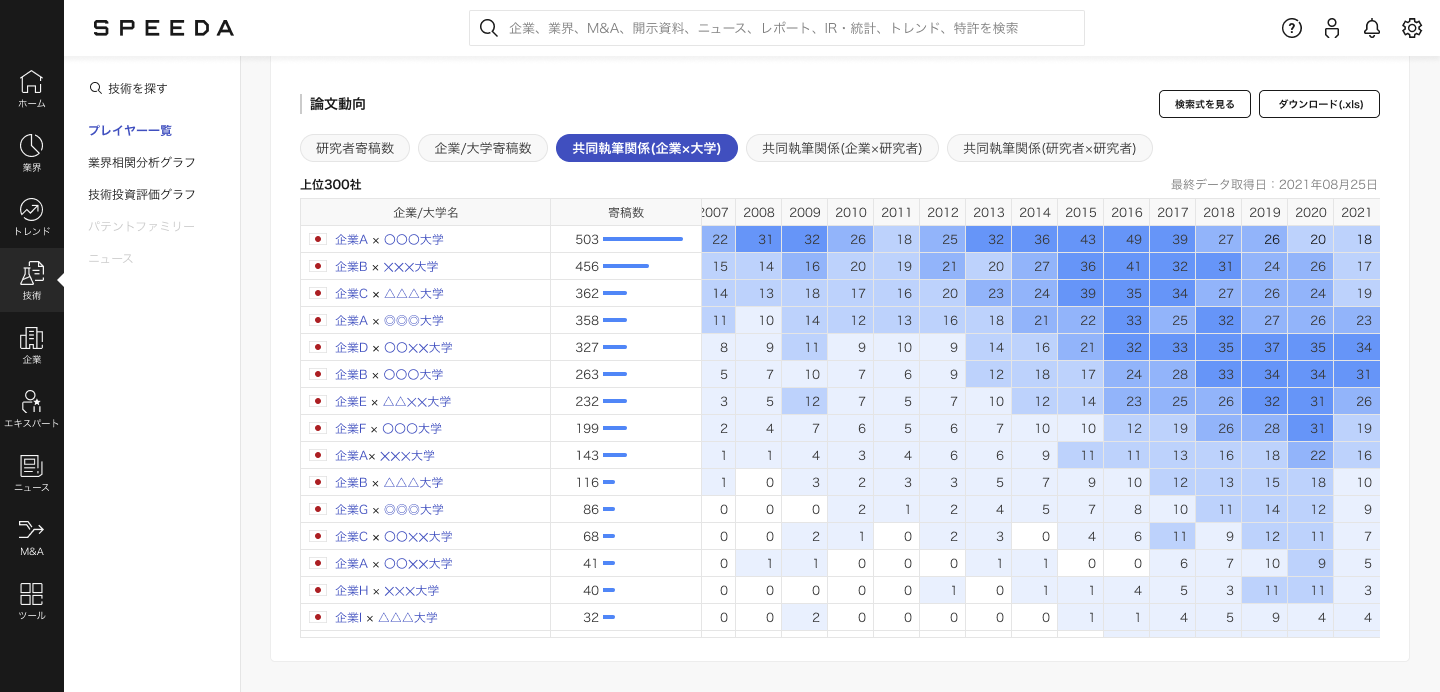This screenshot has height=692, width=1440.
Task: Open the News icon in sidebar
Action: coord(32,472)
